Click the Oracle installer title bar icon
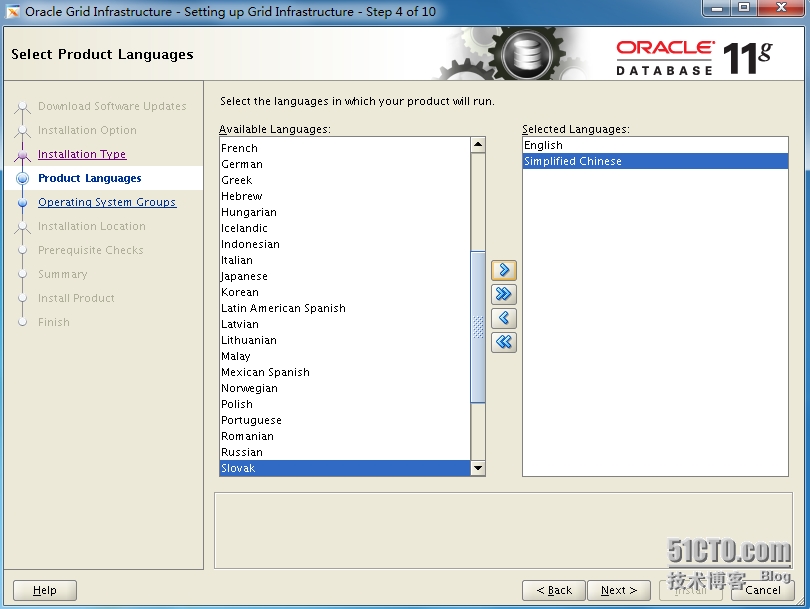This screenshot has width=810, height=609. coord(13,11)
